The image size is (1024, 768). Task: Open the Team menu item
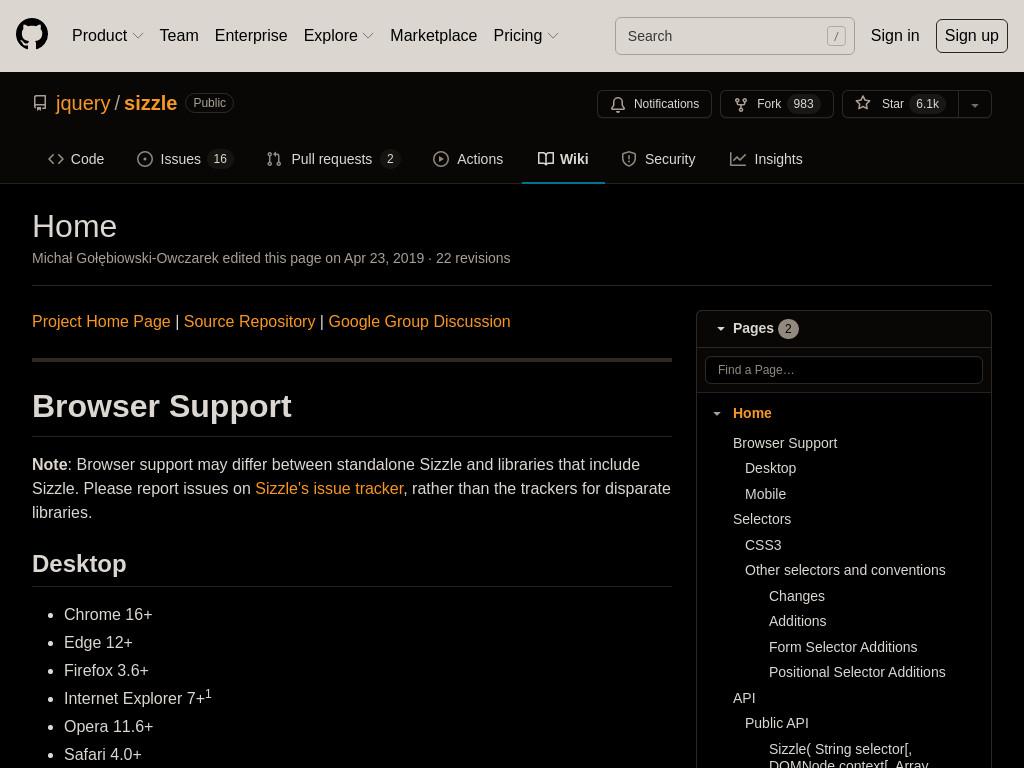(179, 35)
